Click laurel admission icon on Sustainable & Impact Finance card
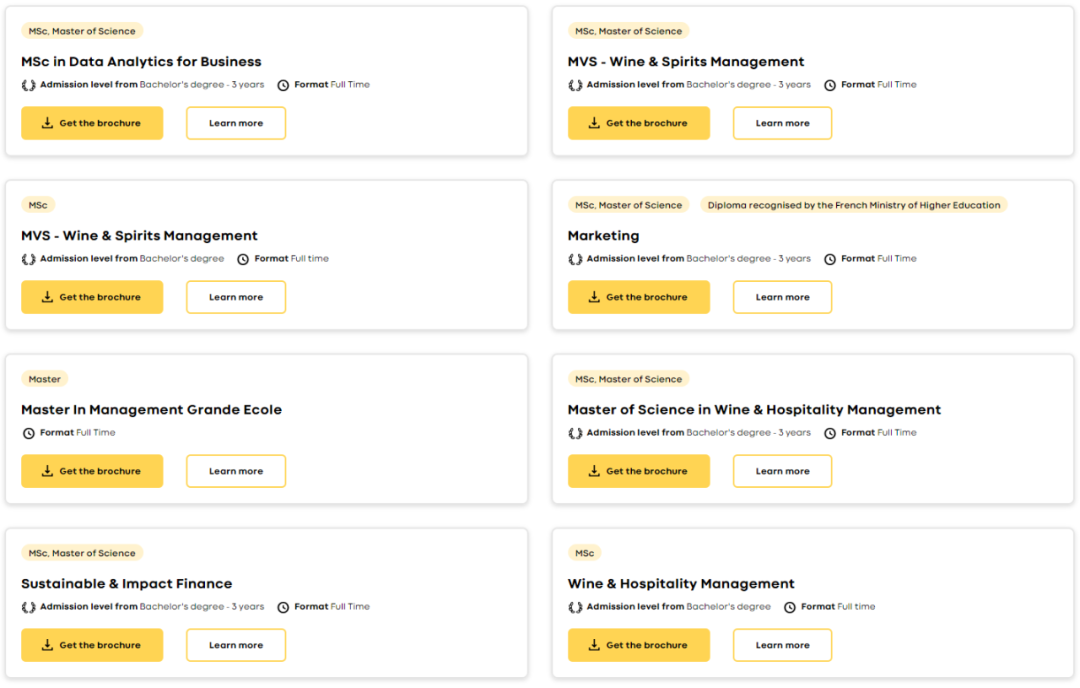1080x688 pixels. point(29,607)
